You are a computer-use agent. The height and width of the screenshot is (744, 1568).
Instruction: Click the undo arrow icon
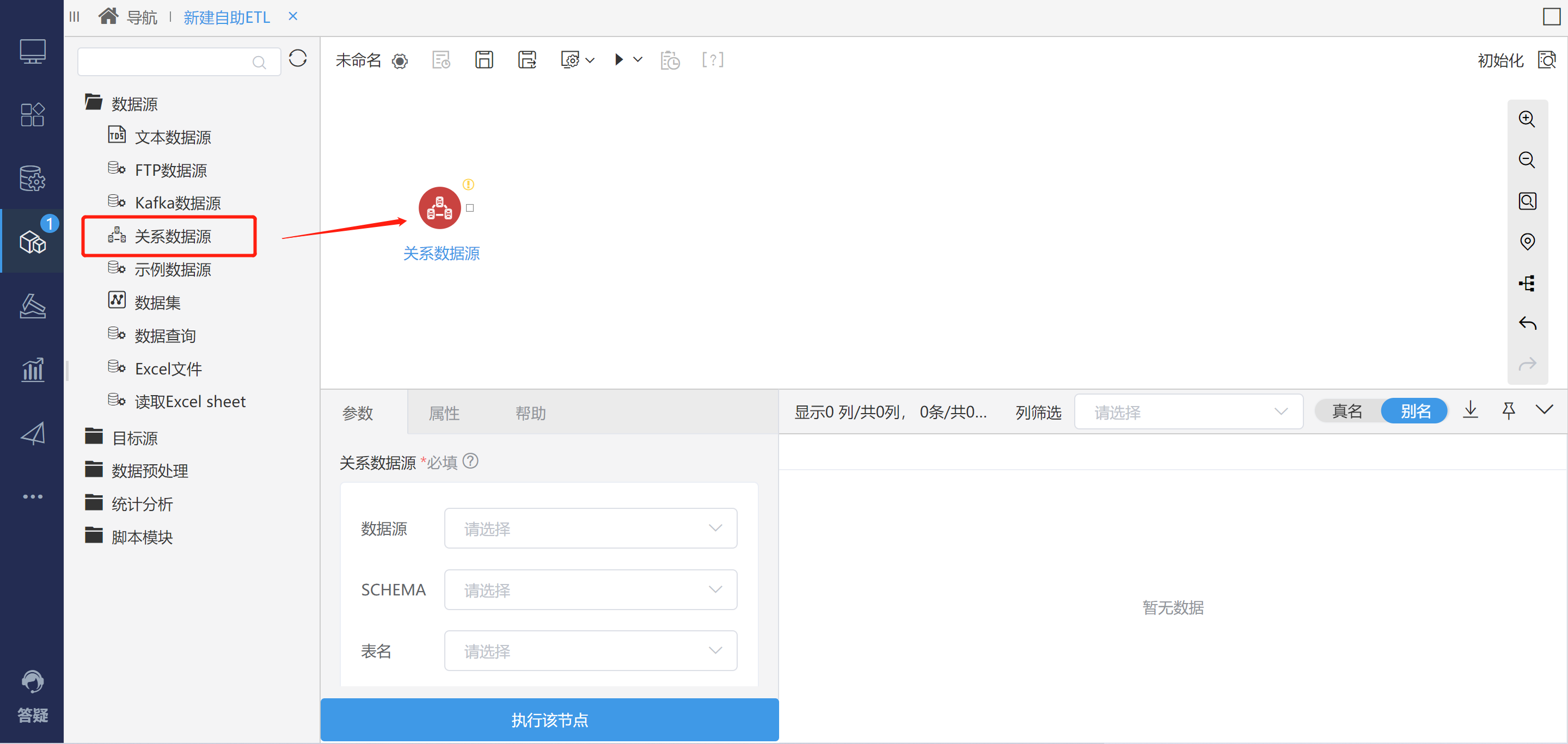(x=1527, y=323)
